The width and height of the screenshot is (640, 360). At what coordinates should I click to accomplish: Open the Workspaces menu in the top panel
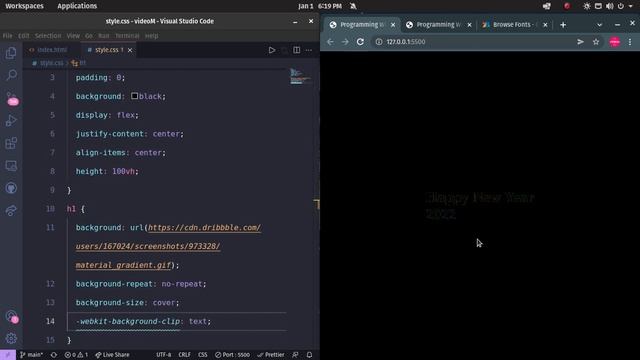(24, 6)
